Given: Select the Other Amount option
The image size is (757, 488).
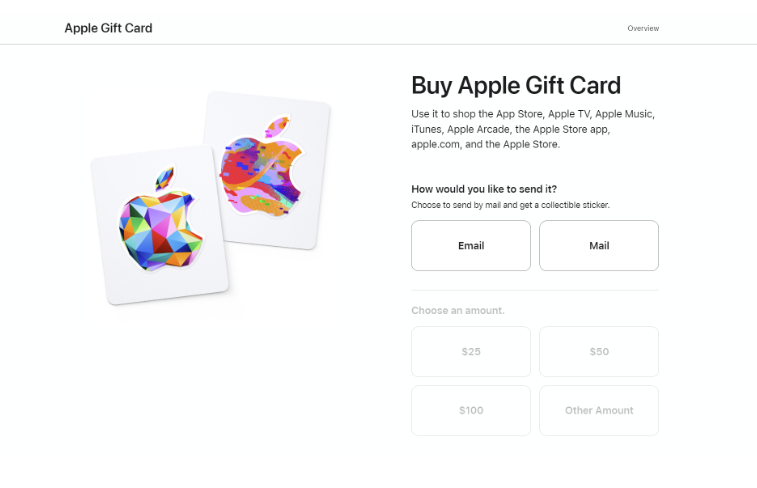Looking at the screenshot, I should 599,411.
